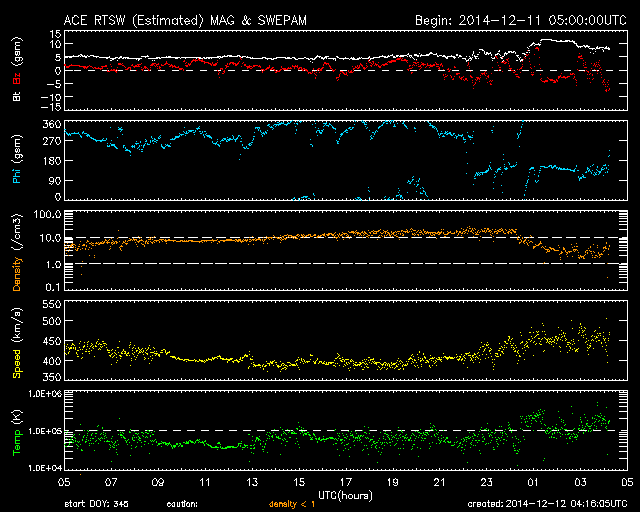This screenshot has height=512, width=640.
Task: Click the 'Begin: 2014-12-11 05:00:00UTC' label
Action: (x=521, y=20)
